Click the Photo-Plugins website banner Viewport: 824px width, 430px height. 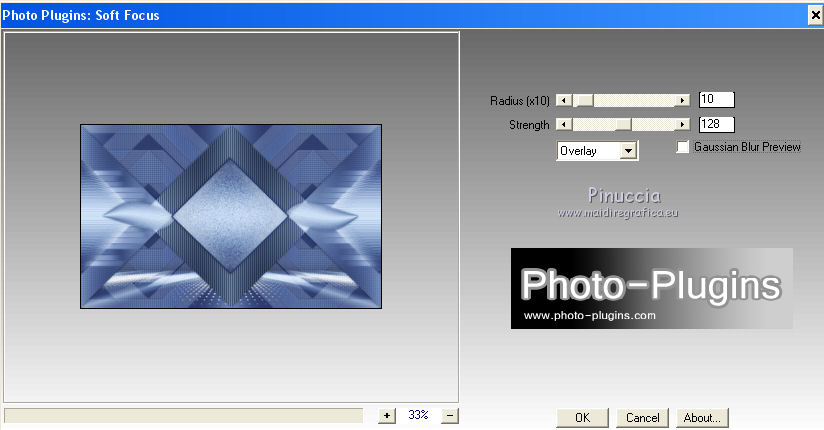point(652,289)
